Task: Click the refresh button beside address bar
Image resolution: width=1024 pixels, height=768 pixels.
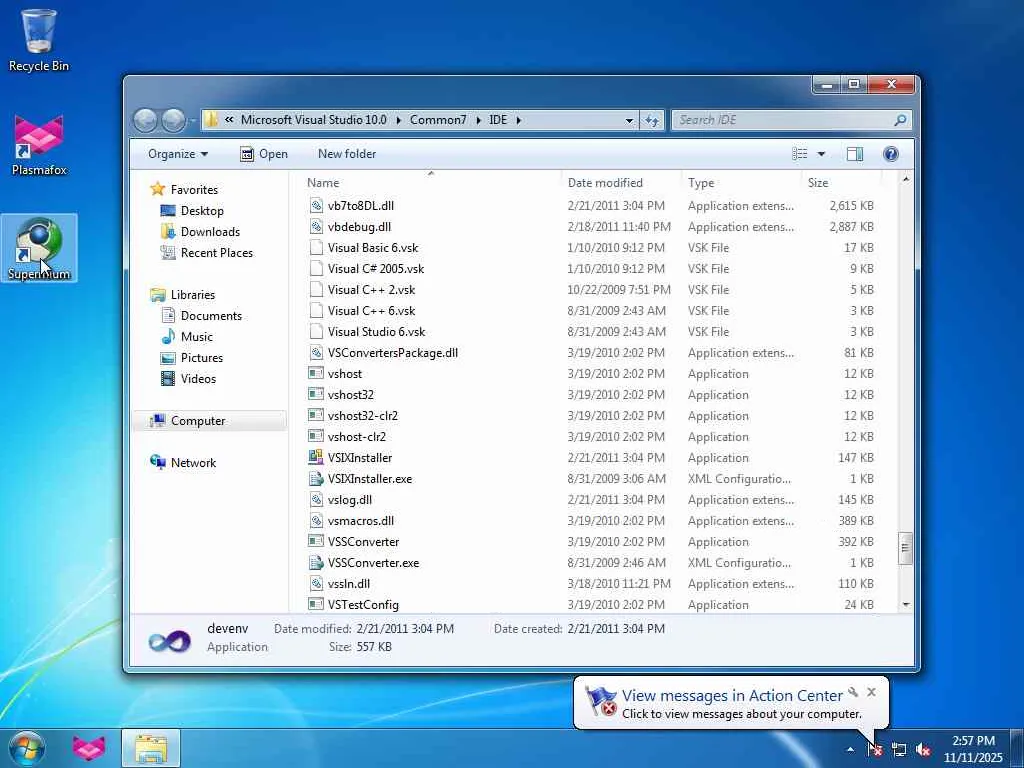Action: click(x=652, y=120)
